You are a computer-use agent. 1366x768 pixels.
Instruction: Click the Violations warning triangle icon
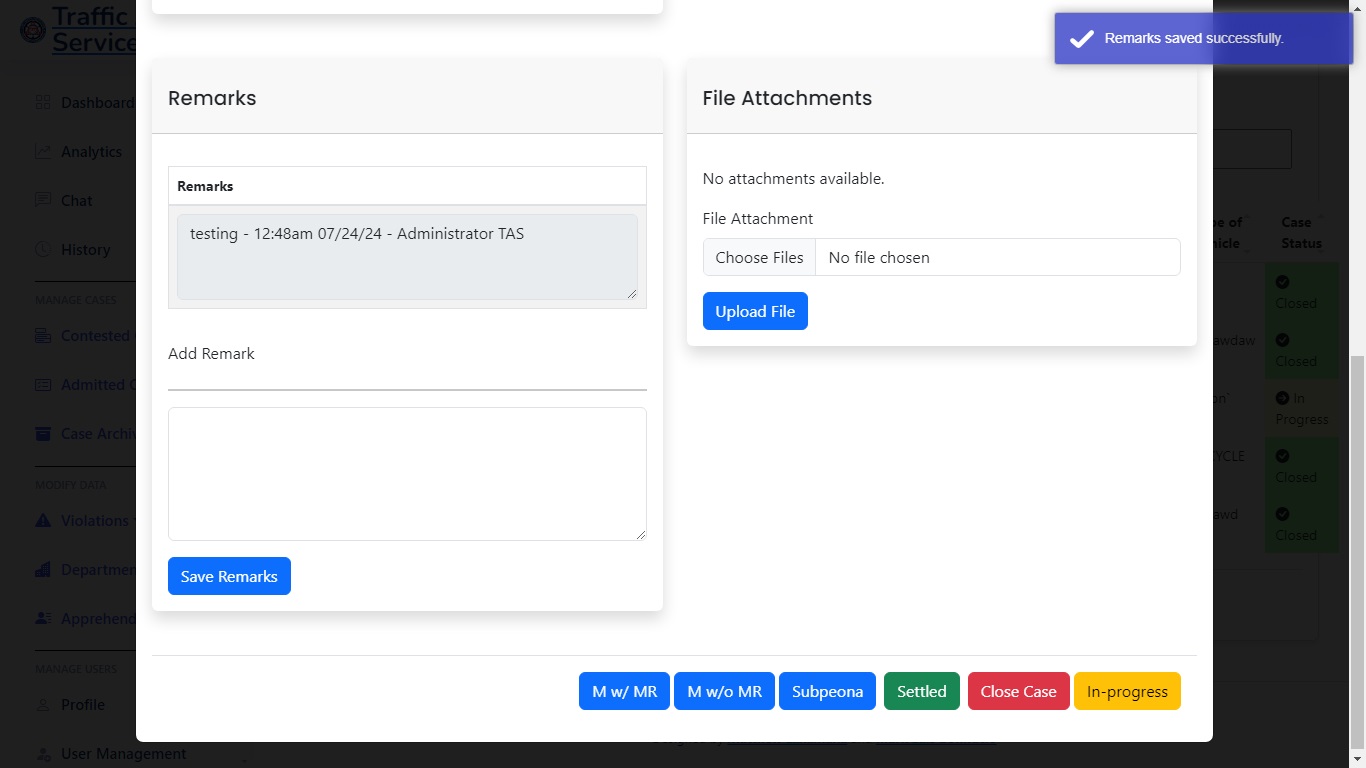[43, 521]
